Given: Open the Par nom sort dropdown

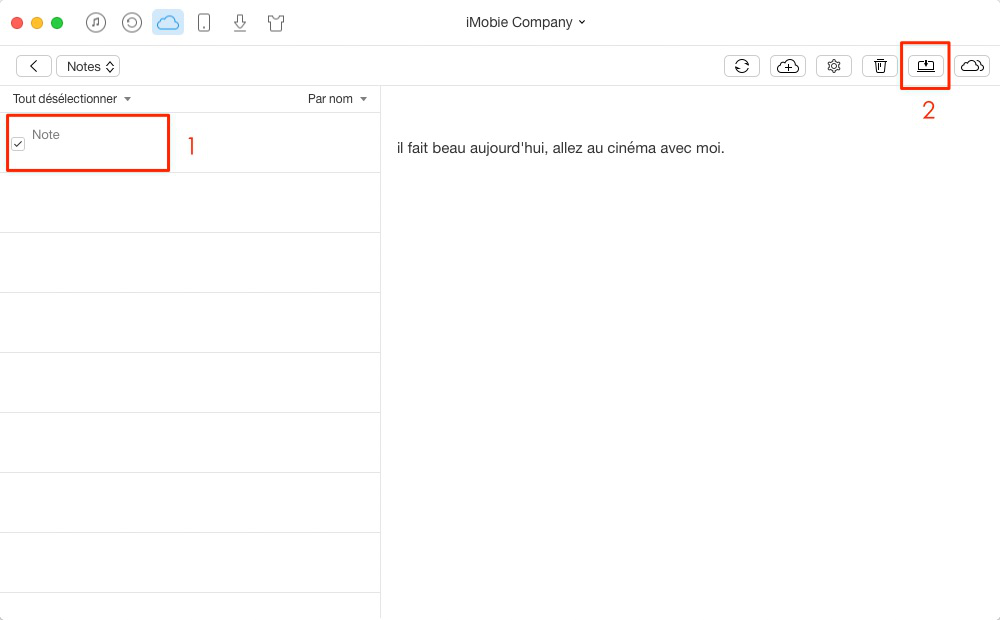Looking at the screenshot, I should coord(337,99).
